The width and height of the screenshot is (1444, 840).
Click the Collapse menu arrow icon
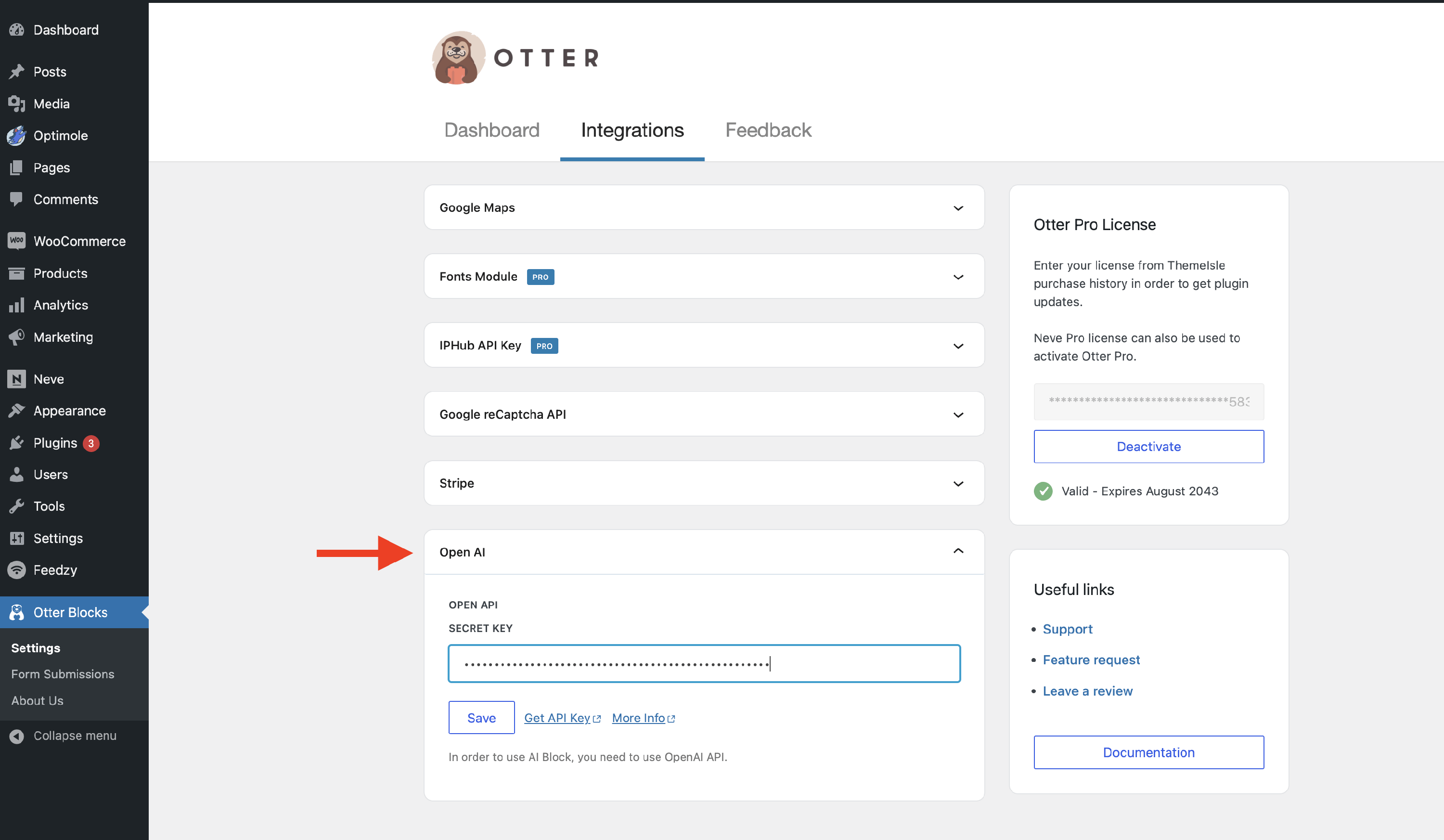coord(17,736)
